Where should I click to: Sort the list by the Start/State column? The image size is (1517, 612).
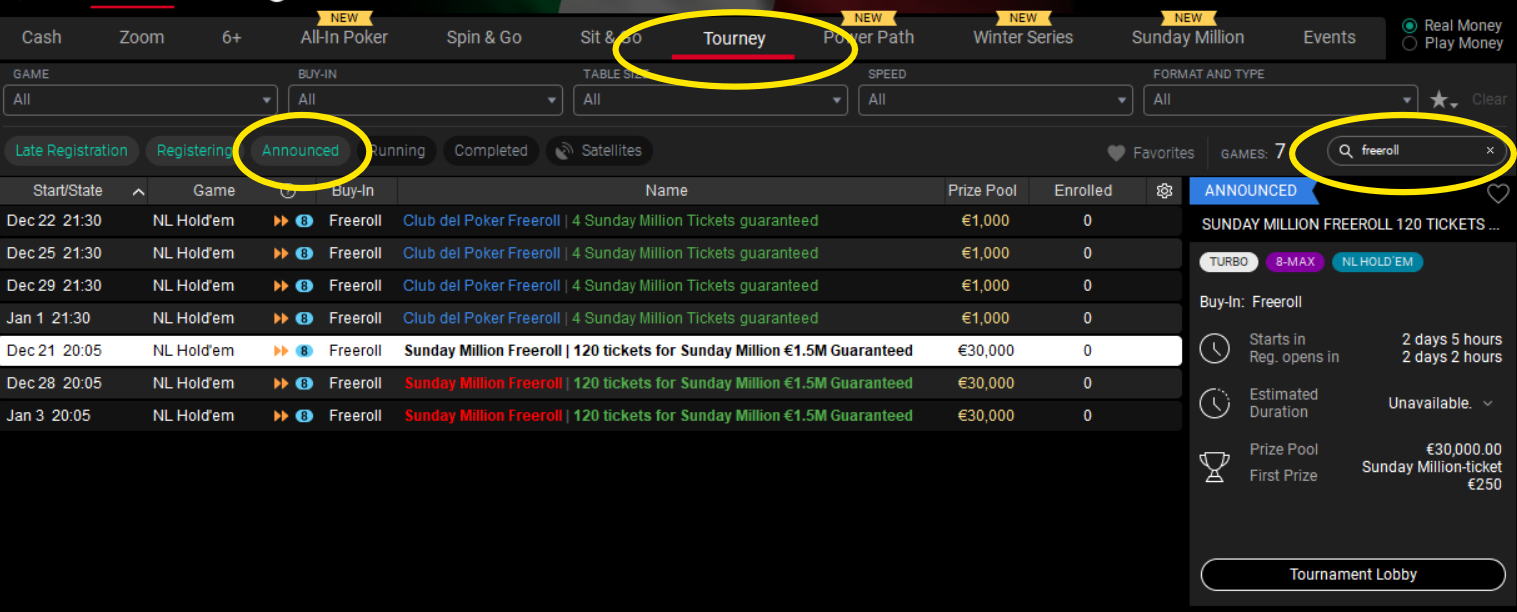(x=68, y=191)
